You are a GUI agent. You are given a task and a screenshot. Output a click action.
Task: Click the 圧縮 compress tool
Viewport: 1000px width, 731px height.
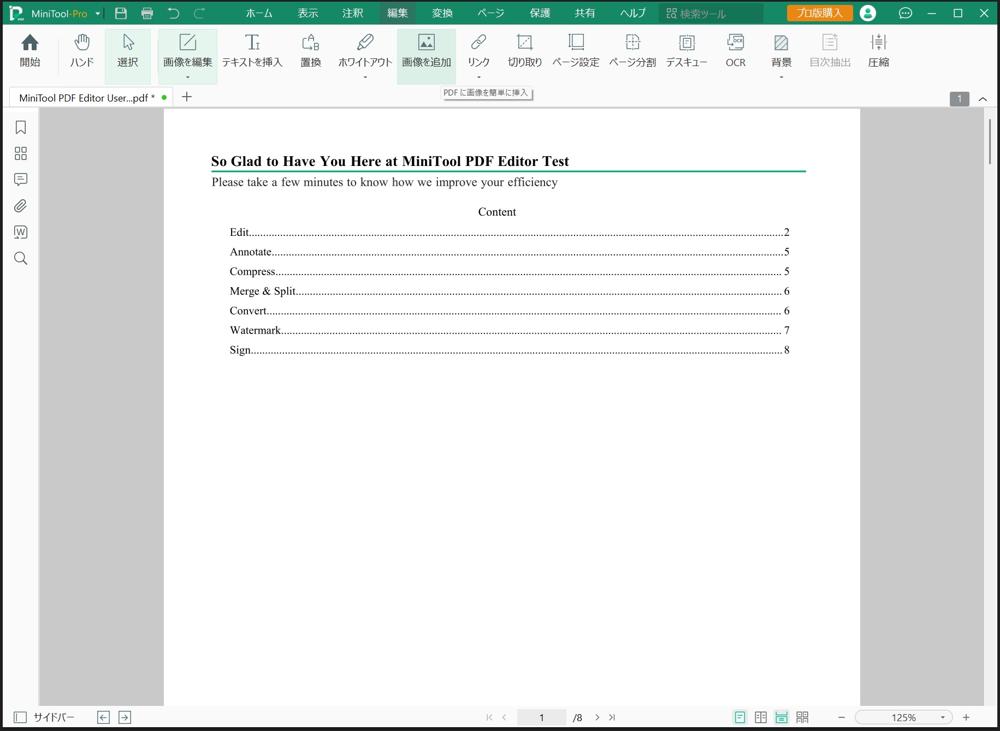(878, 51)
